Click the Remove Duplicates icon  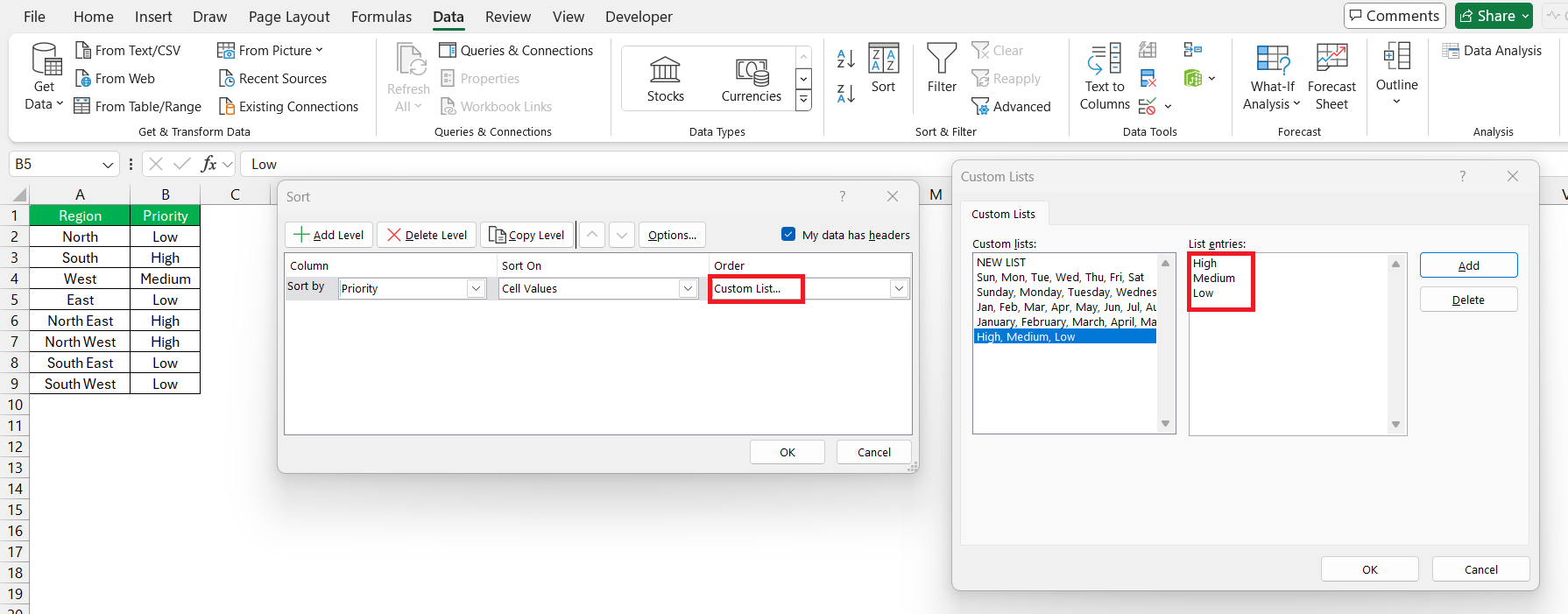1148,79
